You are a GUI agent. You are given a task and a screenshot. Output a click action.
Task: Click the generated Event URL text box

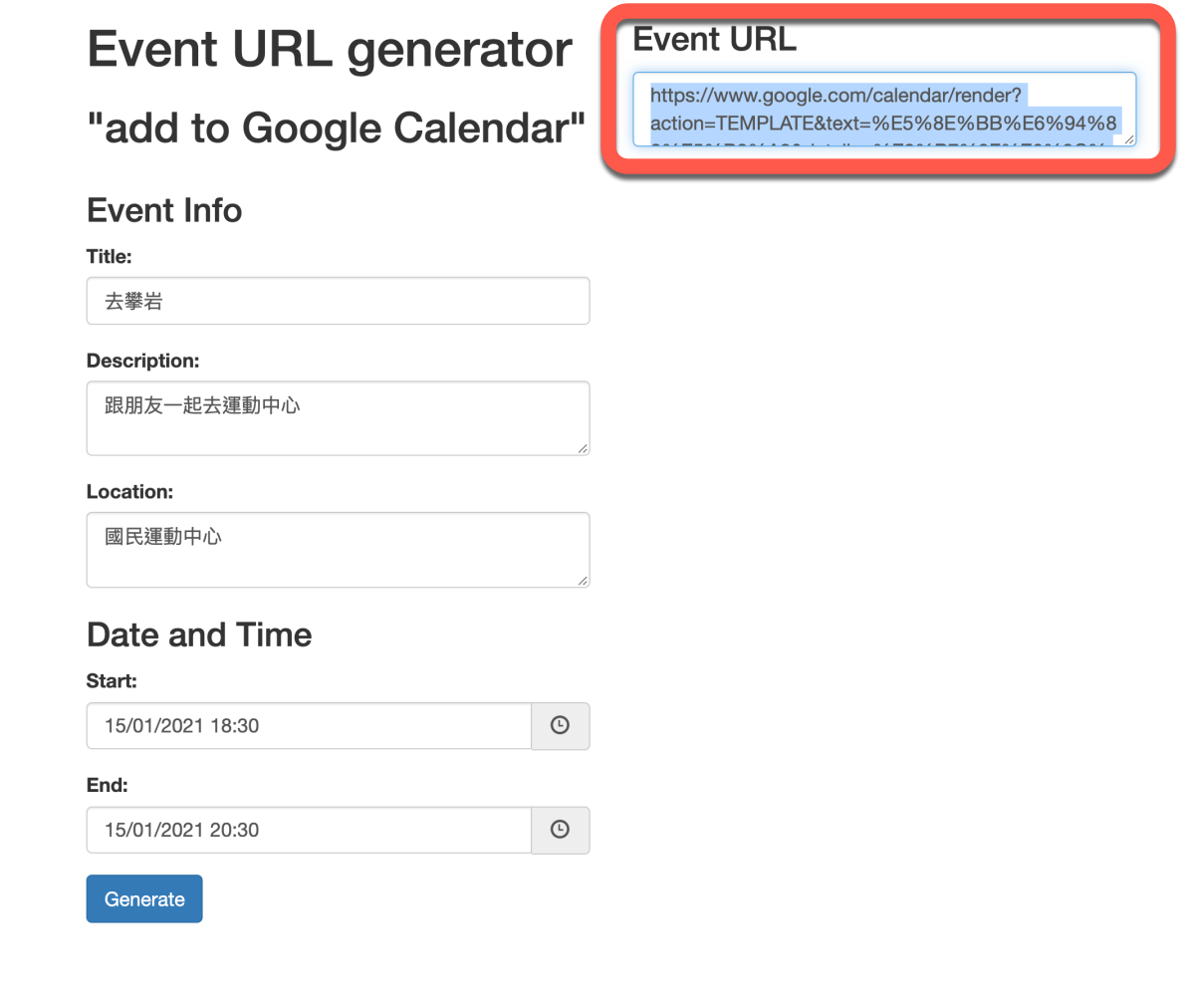(x=883, y=110)
